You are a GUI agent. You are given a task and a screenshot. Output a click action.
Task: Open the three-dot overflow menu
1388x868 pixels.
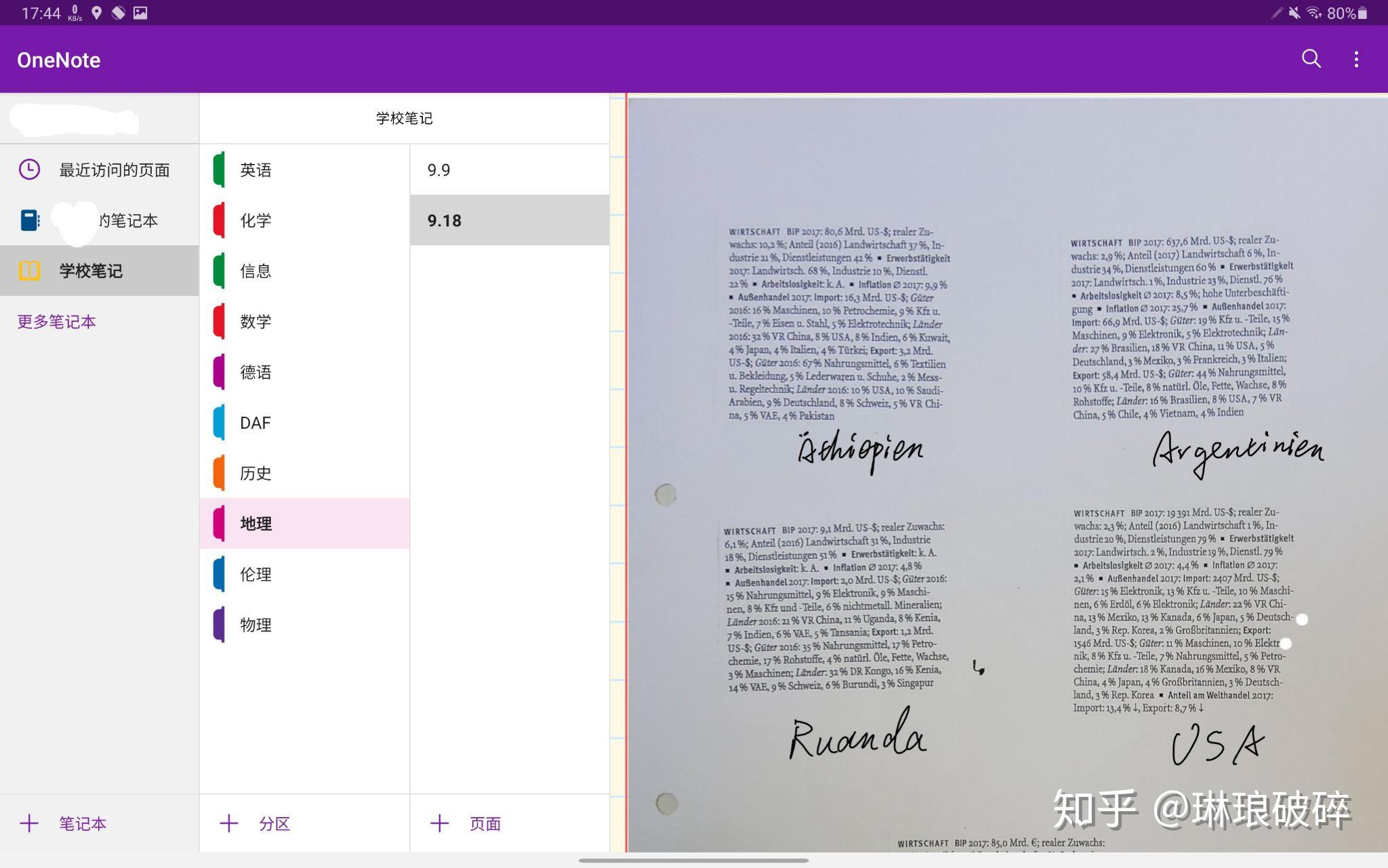point(1355,59)
